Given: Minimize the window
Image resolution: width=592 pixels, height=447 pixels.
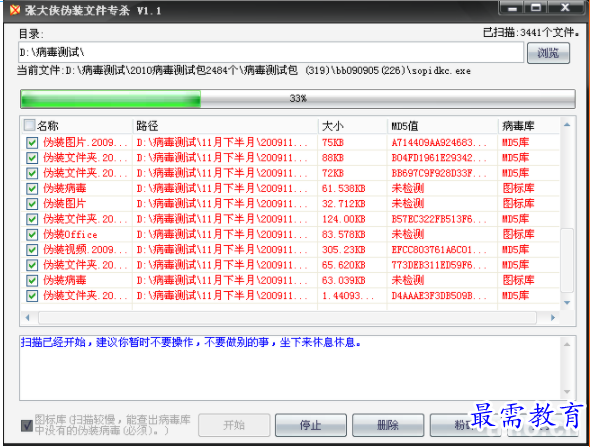Looking at the screenshot, I should click(512, 8).
